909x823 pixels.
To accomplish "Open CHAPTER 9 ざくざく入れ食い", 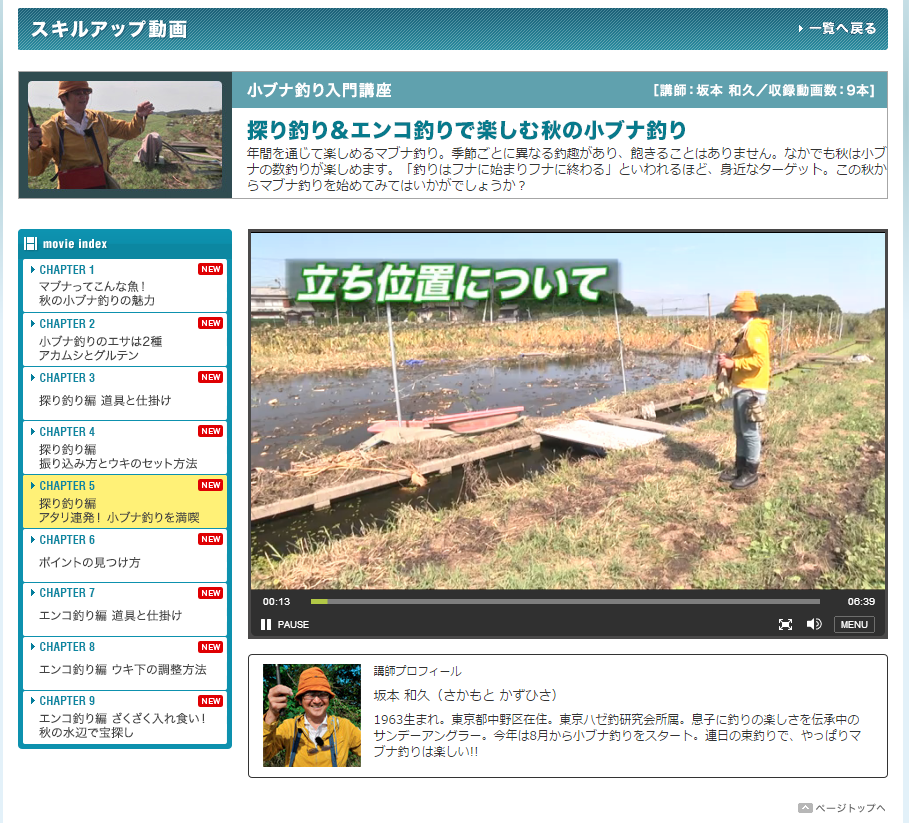I will 125,717.
